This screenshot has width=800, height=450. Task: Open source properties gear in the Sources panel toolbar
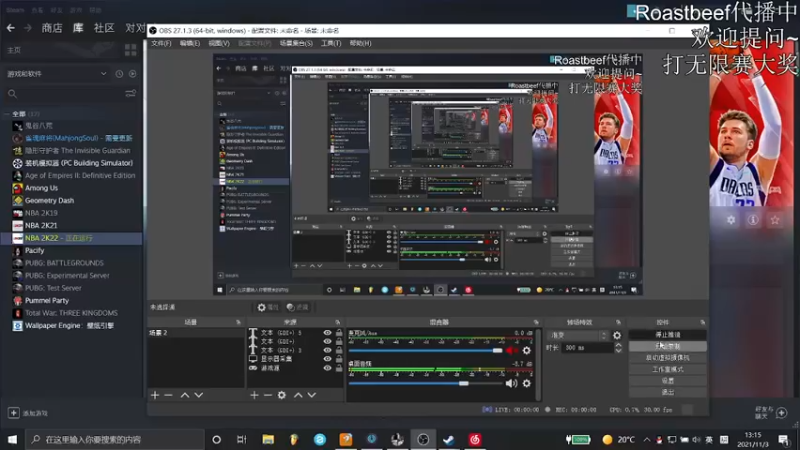(x=282, y=395)
